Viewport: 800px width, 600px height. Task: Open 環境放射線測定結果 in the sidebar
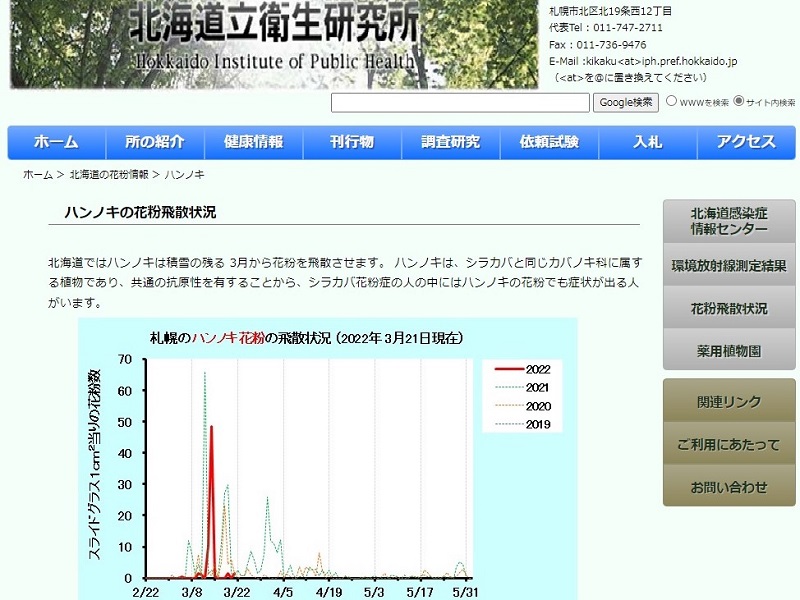[x=729, y=265]
